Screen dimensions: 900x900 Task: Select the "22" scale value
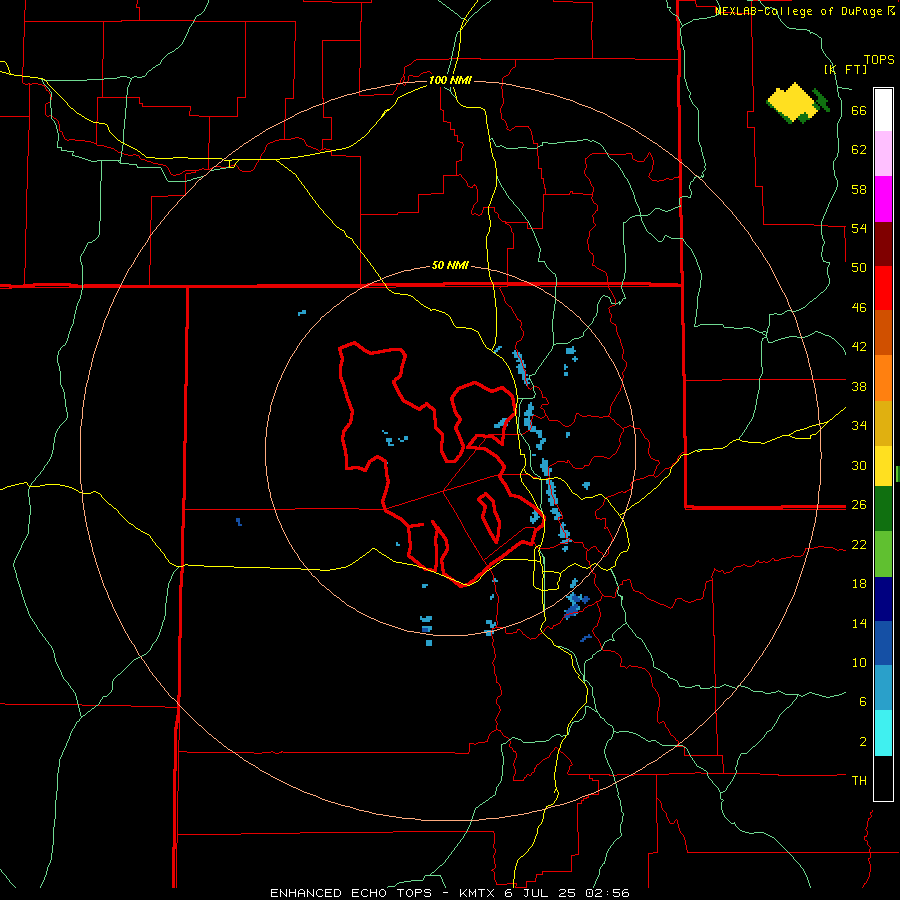pos(859,544)
